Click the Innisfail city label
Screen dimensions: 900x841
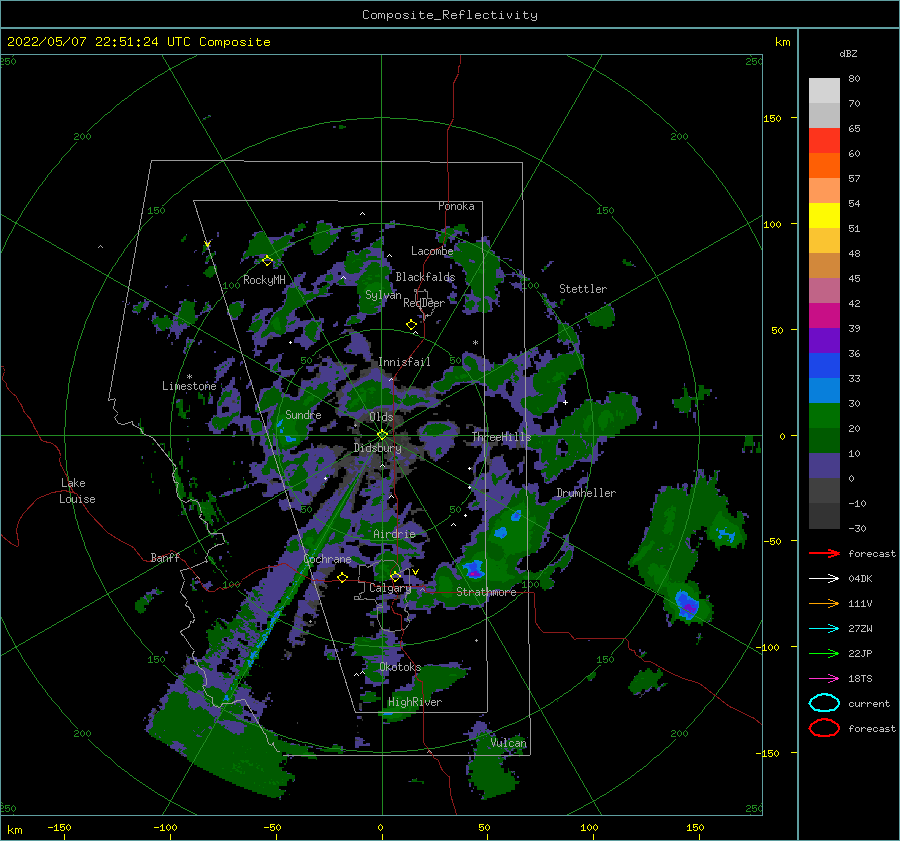[404, 362]
